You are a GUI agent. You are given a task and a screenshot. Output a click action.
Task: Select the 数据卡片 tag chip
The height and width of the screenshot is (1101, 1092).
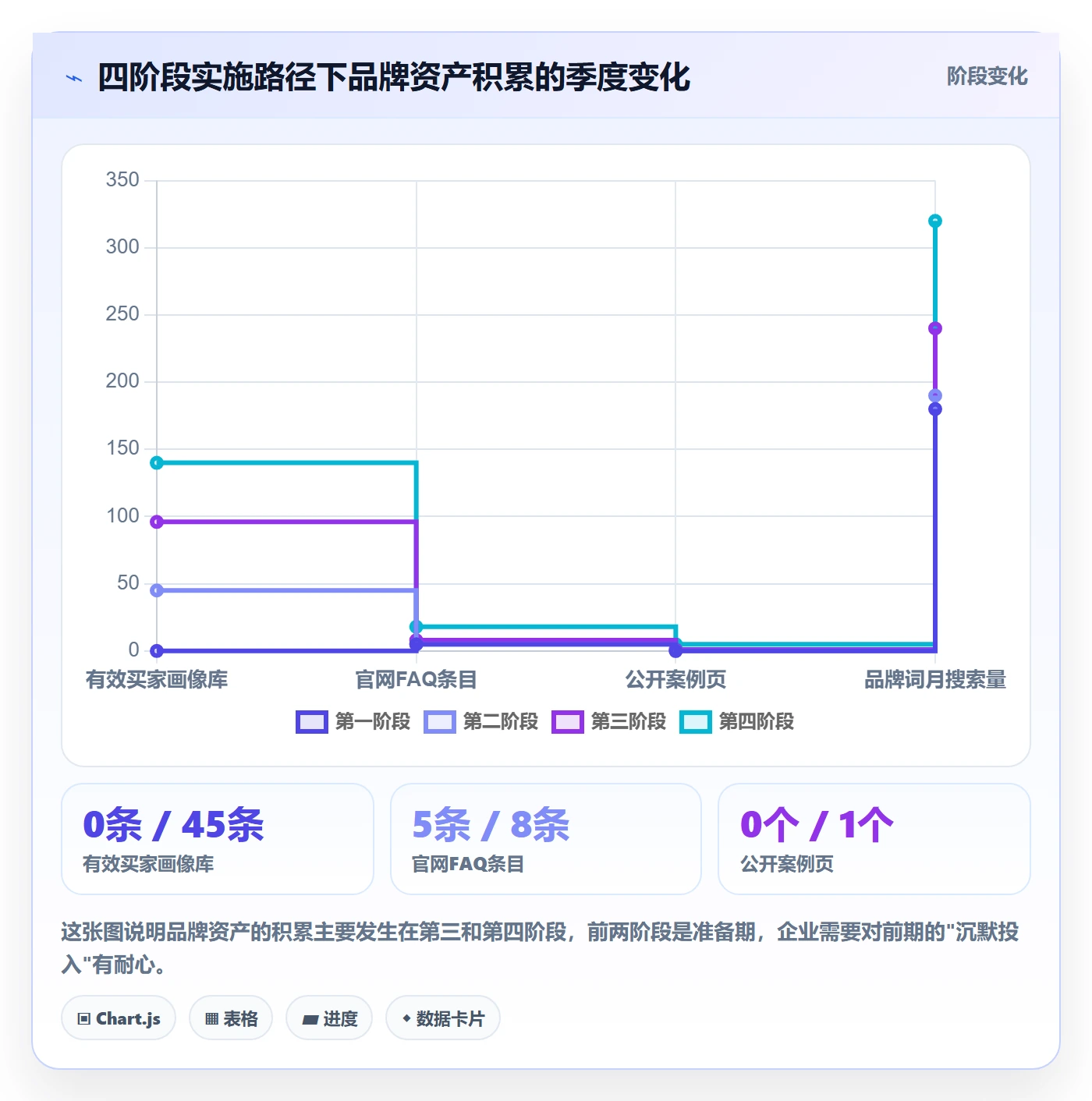tap(443, 1018)
